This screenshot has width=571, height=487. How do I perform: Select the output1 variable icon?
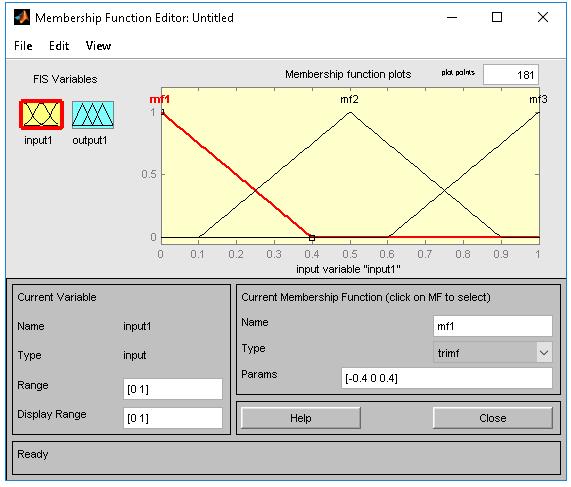[x=93, y=115]
